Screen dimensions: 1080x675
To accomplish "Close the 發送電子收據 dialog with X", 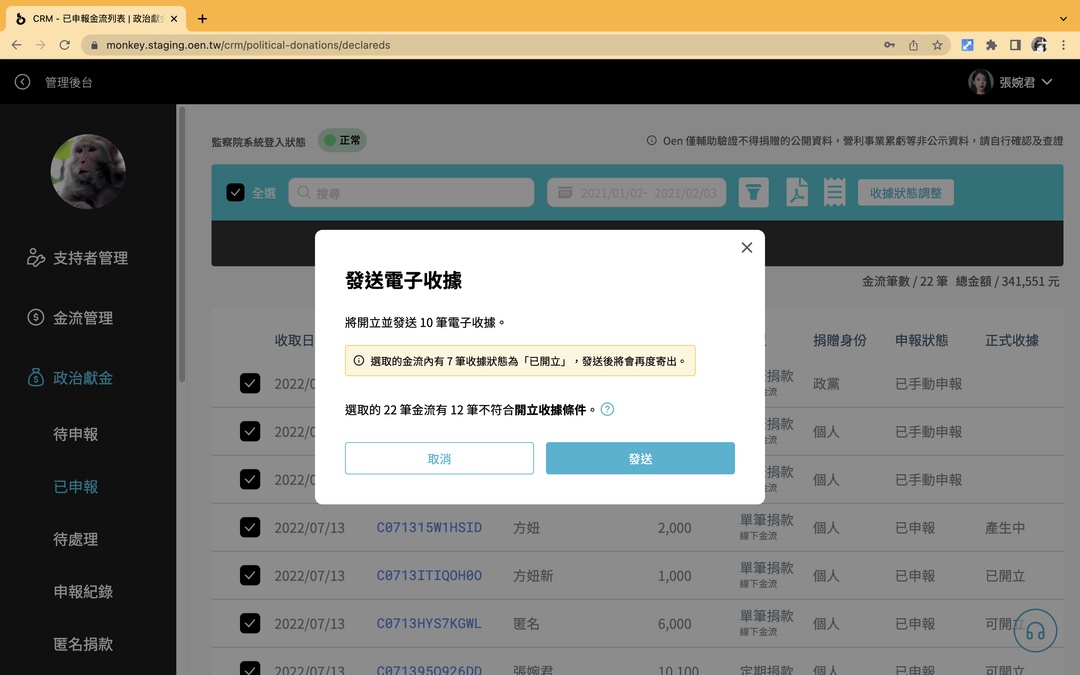I will click(746, 247).
